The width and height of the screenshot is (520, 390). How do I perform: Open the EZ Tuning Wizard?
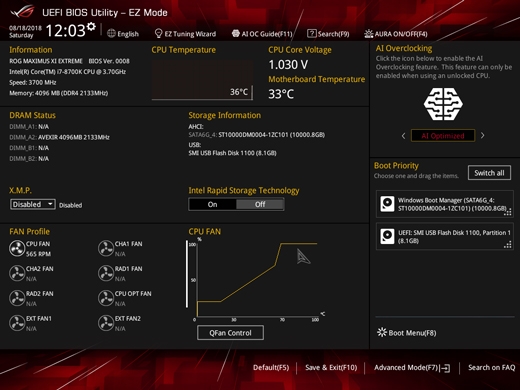185,34
